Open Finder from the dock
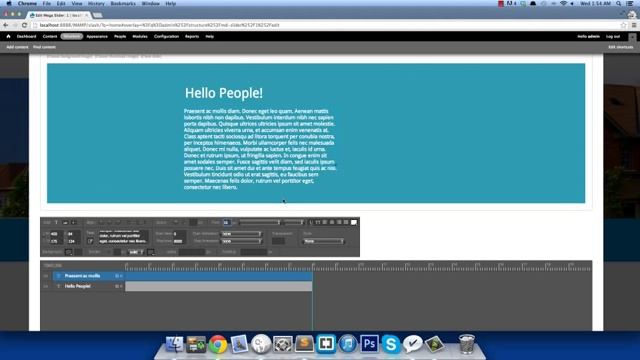The height and width of the screenshot is (360, 640). pyautogui.click(x=174, y=344)
